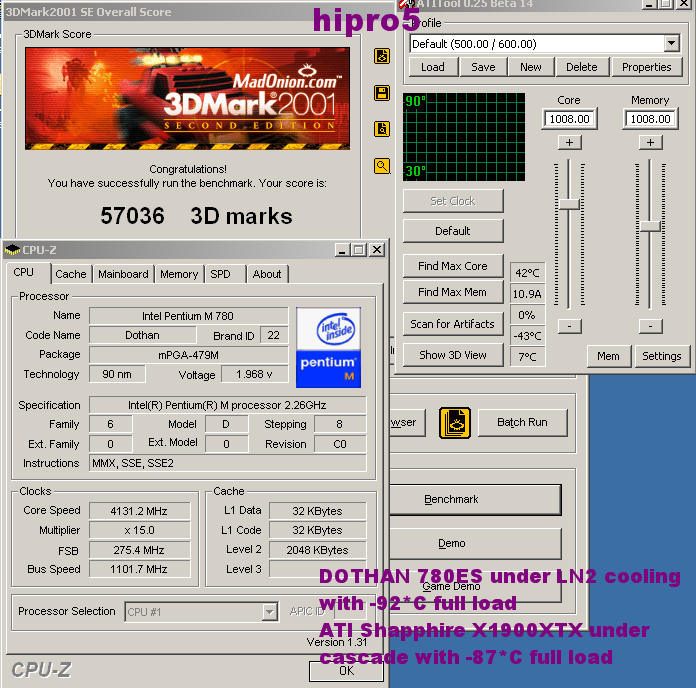Click the 3DMark2001 banner image
696x688 pixels.
(x=187, y=98)
